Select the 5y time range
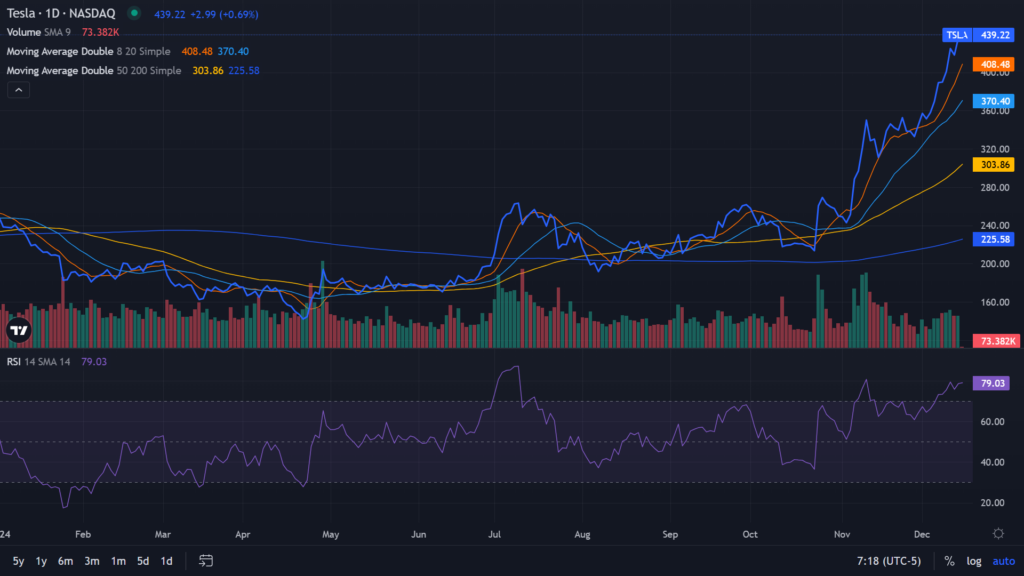This screenshot has width=1024, height=576. pos(18,561)
